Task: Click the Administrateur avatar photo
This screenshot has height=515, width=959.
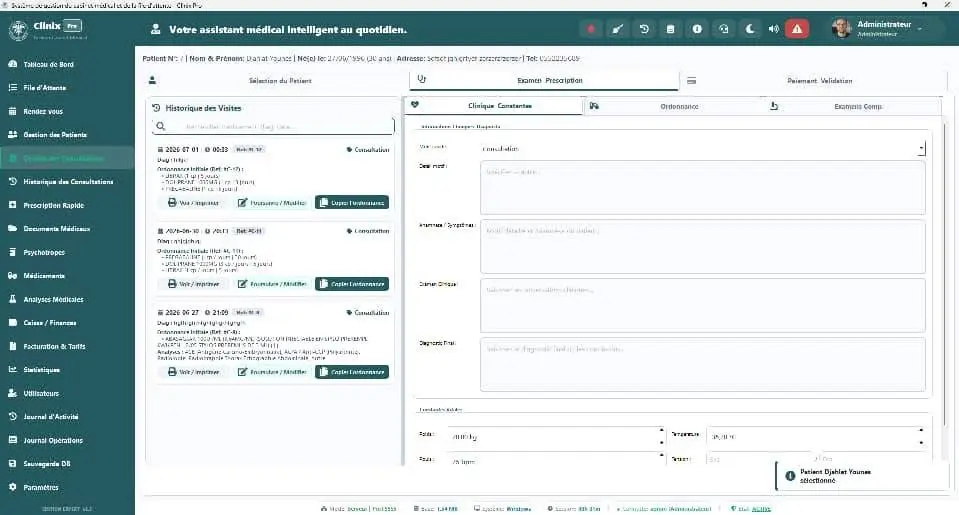Action: [842, 28]
